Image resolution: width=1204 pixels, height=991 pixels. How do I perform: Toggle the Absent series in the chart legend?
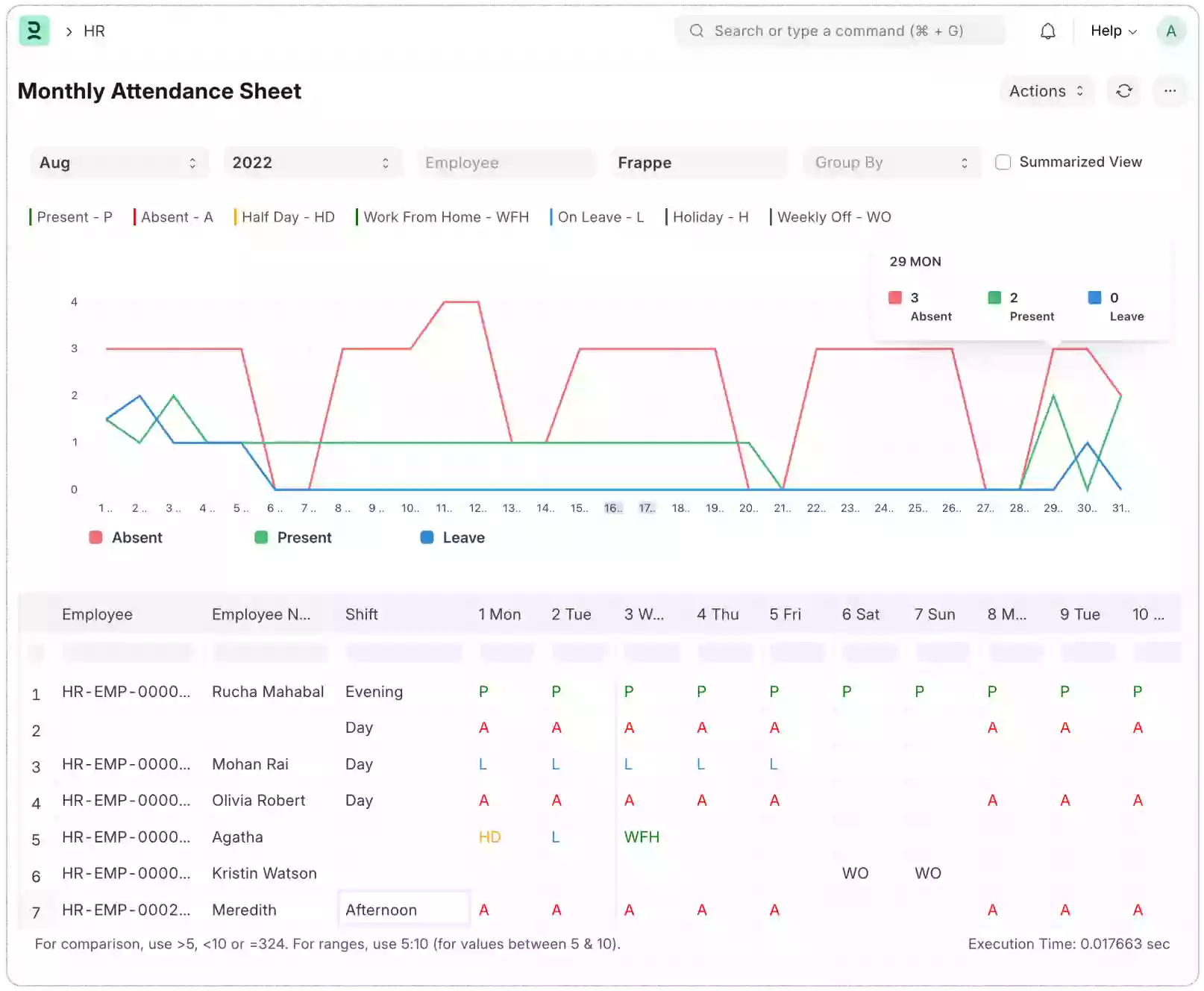[125, 537]
